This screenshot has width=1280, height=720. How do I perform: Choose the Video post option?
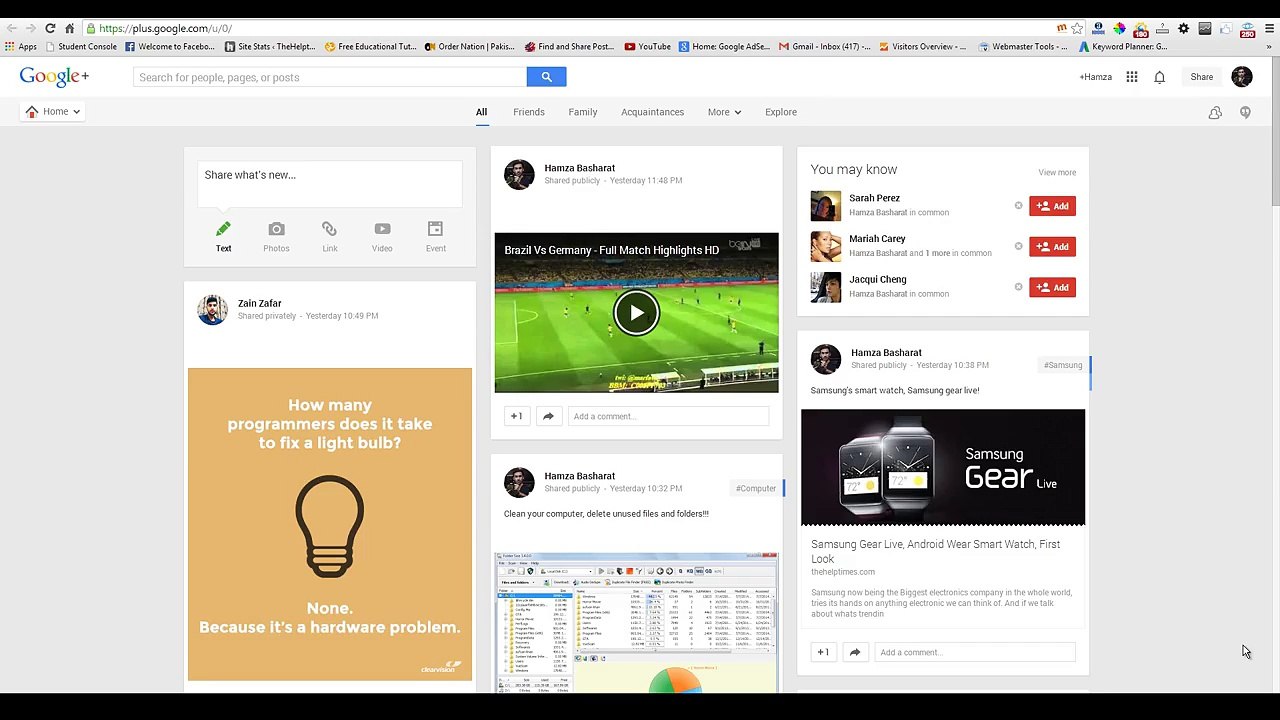[382, 237]
